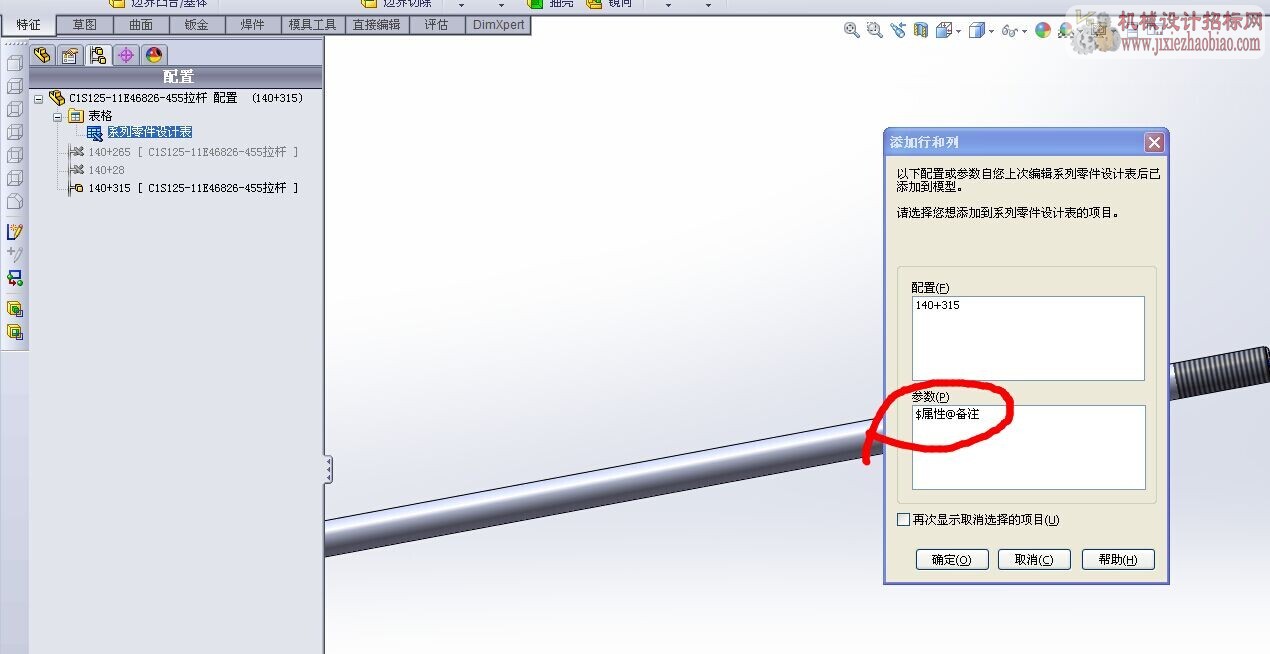Switch to the 曲面 tab
Viewport: 1270px width, 654px height.
coord(141,25)
